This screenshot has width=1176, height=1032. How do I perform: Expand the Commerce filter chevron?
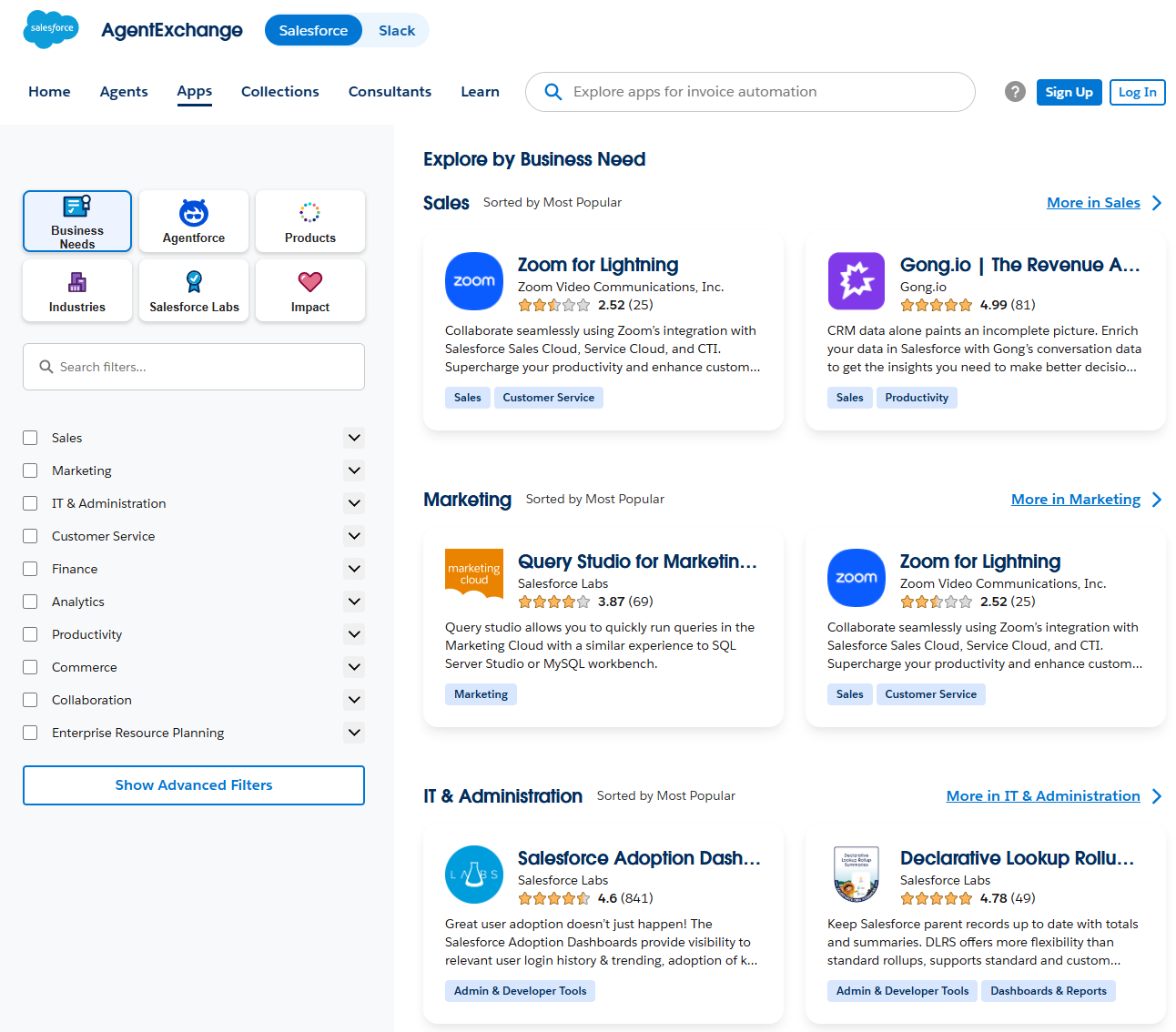[x=355, y=667]
